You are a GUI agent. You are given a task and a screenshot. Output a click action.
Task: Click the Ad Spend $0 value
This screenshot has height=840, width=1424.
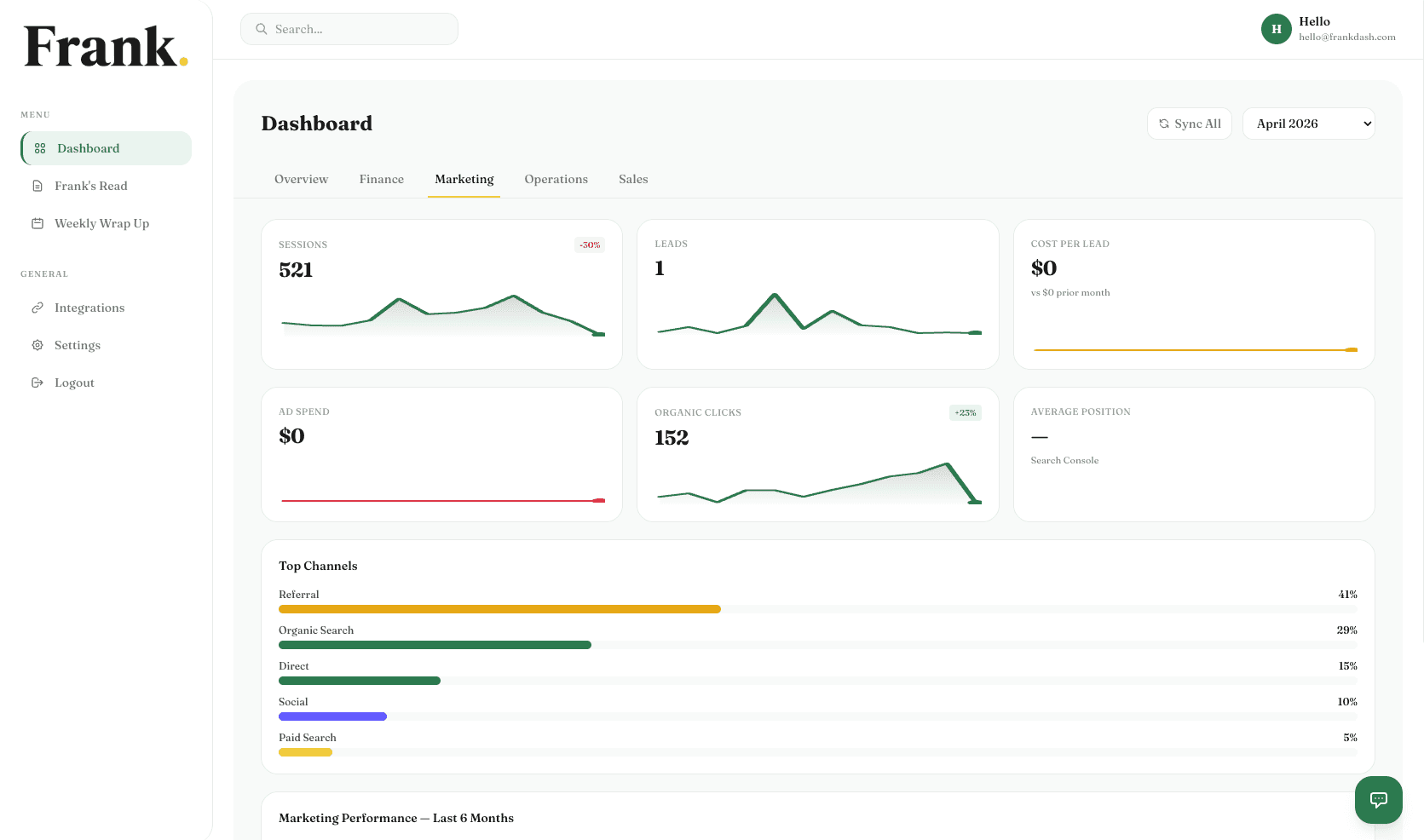291,436
